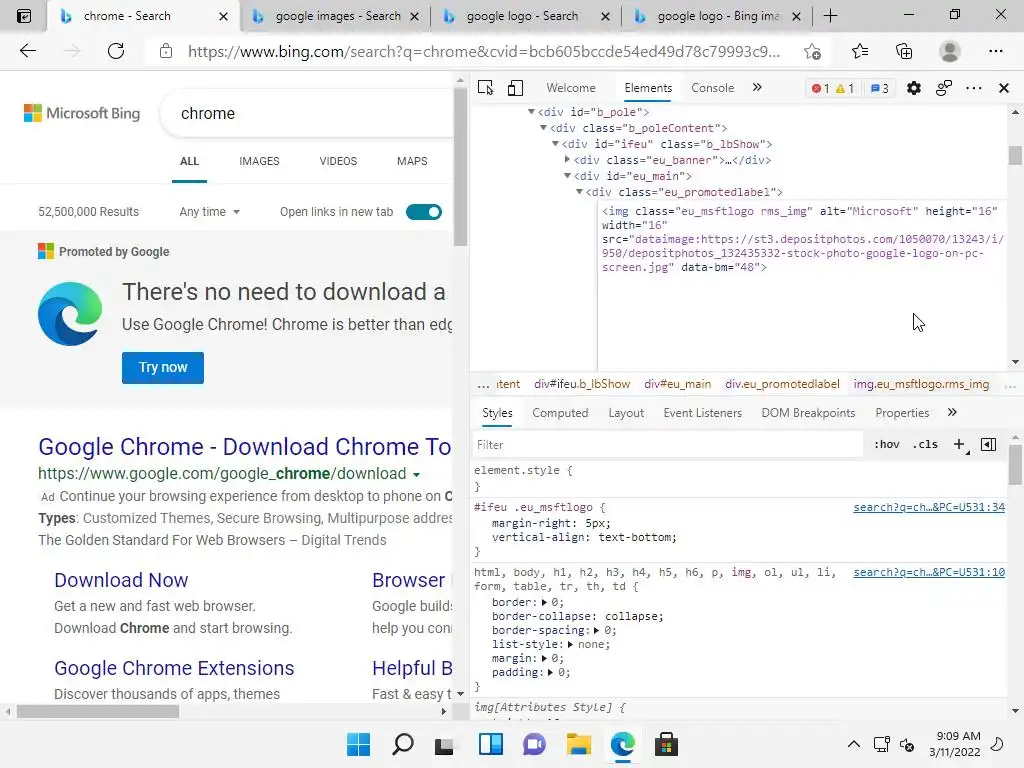Expand the border property triangle

click(544, 602)
